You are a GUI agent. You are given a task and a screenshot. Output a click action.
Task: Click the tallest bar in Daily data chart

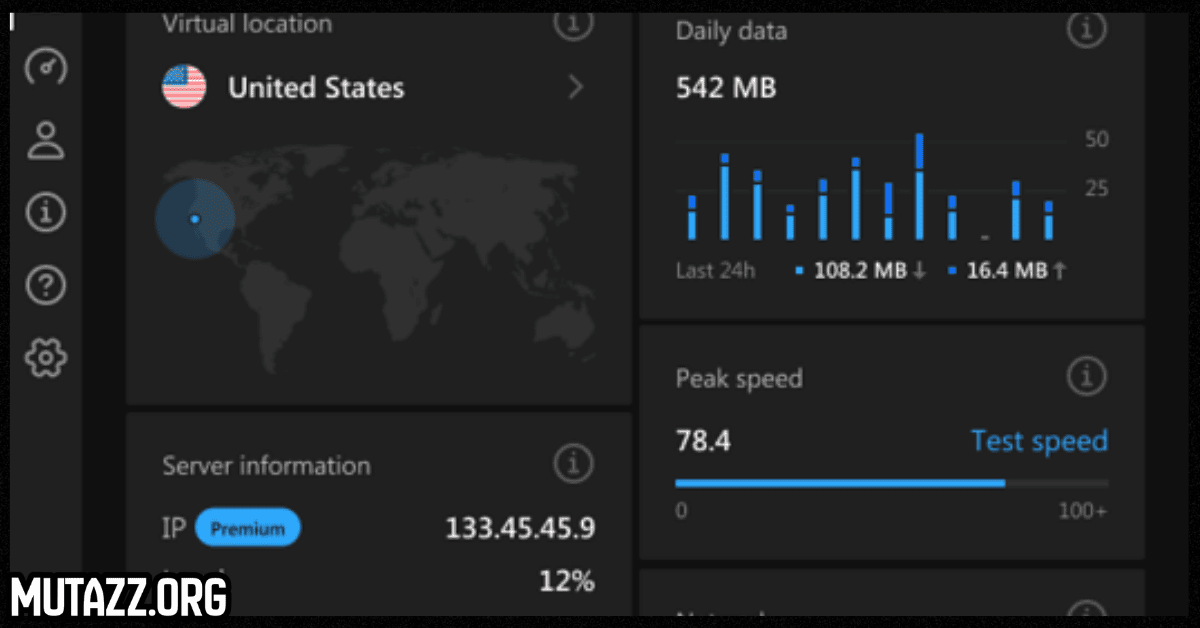pyautogui.click(x=919, y=187)
